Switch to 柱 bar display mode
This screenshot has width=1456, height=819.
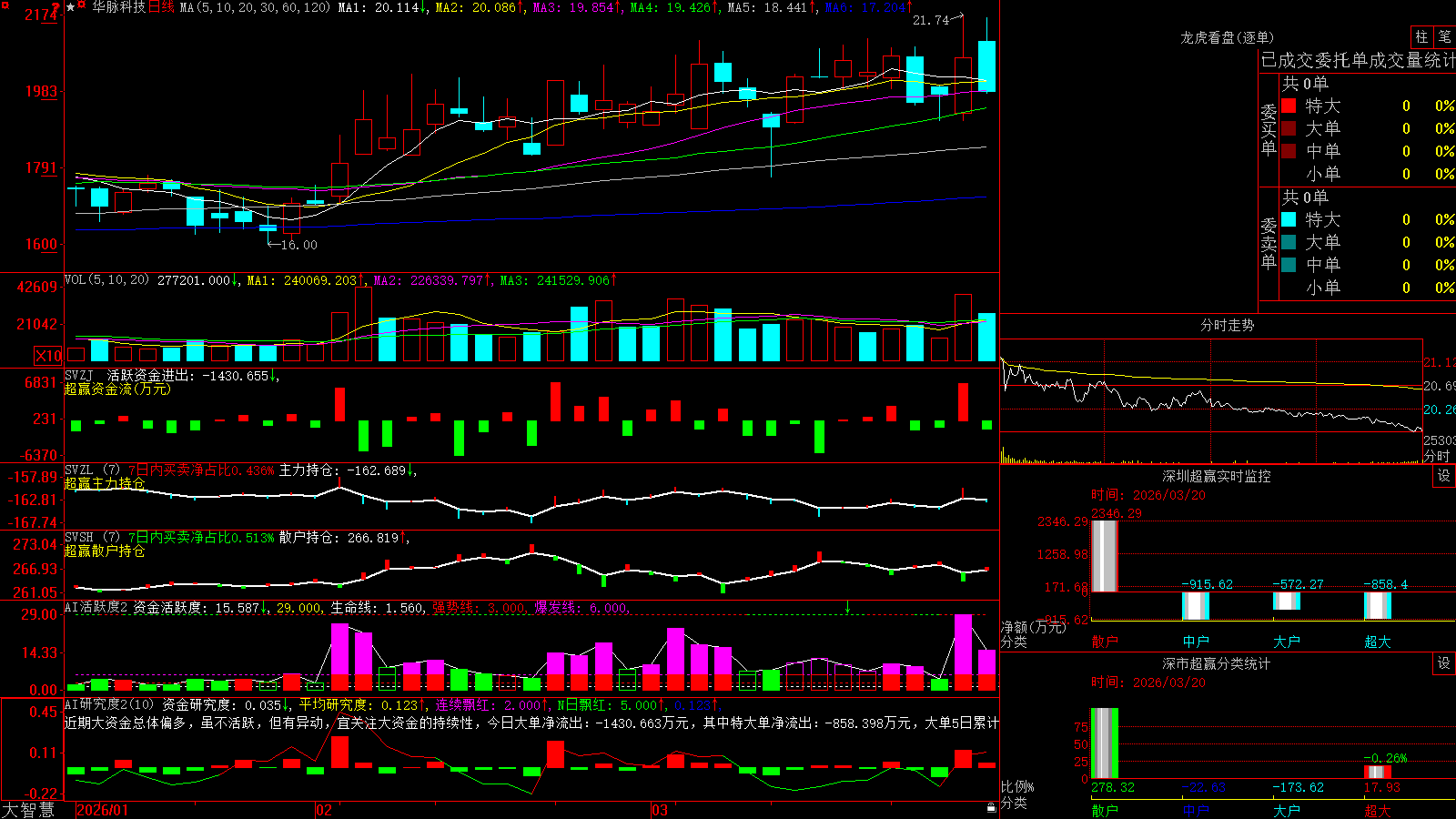[1421, 37]
